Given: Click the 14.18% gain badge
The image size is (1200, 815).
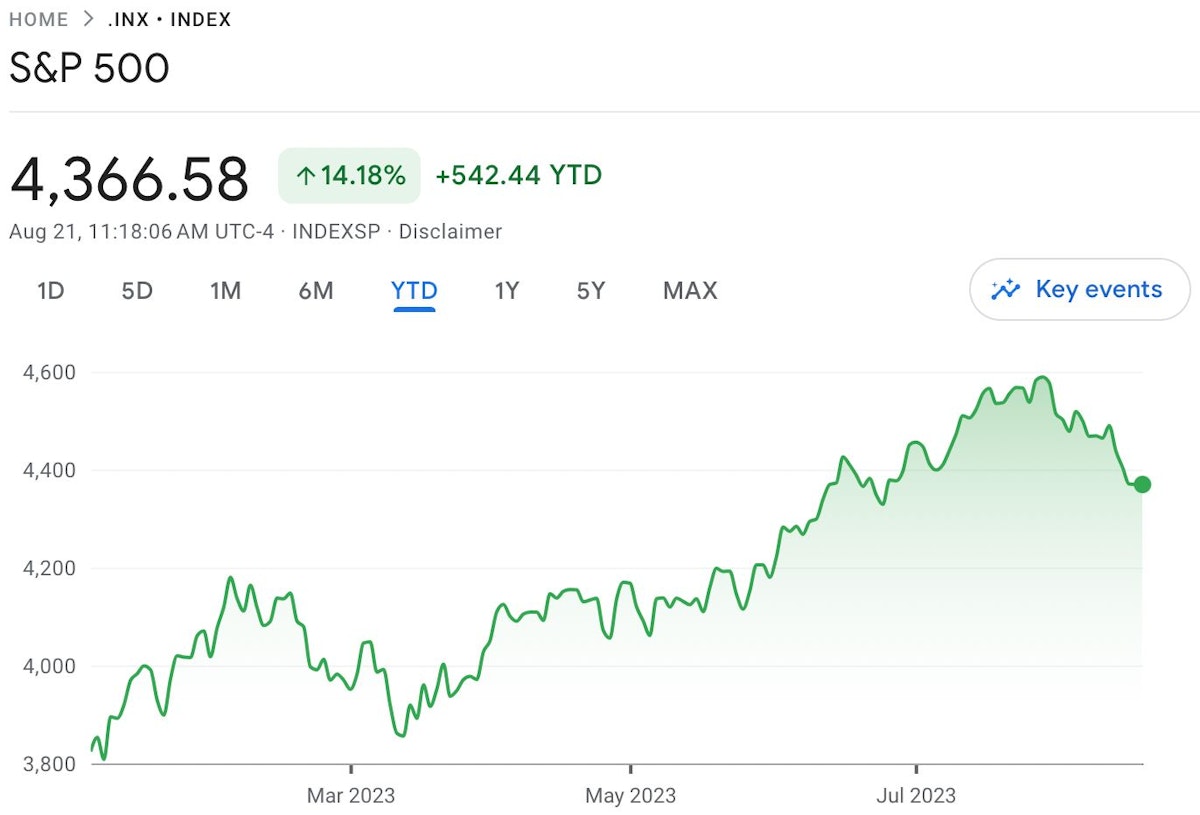Looking at the screenshot, I should pos(350,177).
